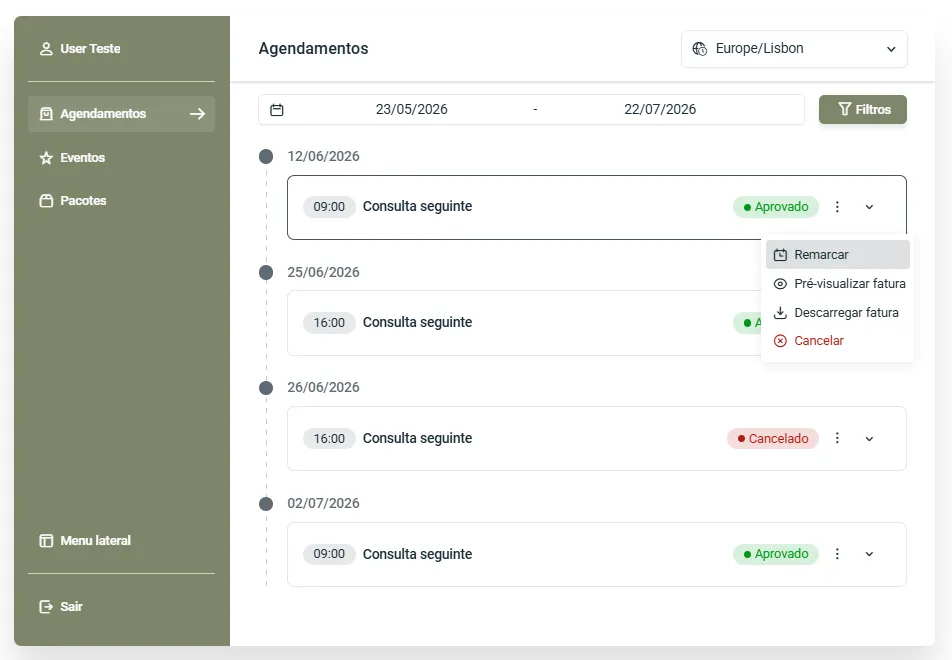Click the User Teste name
Image resolution: width=952 pixels, height=660 pixels.
click(90, 49)
